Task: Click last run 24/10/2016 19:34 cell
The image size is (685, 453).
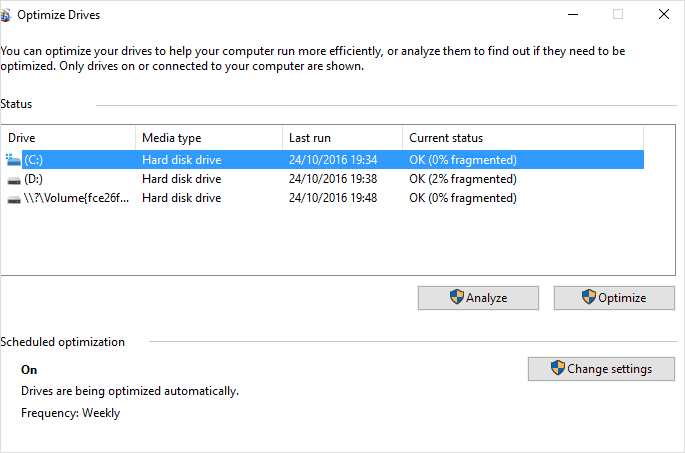Action: pyautogui.click(x=333, y=160)
